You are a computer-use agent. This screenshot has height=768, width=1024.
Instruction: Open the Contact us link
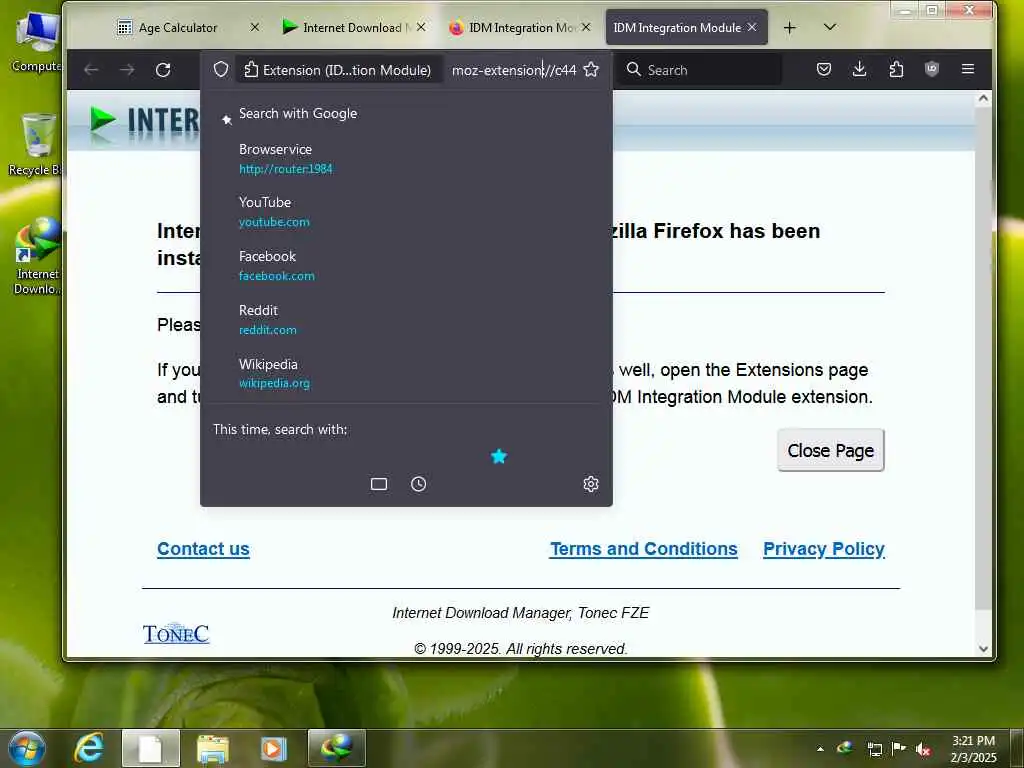(203, 549)
